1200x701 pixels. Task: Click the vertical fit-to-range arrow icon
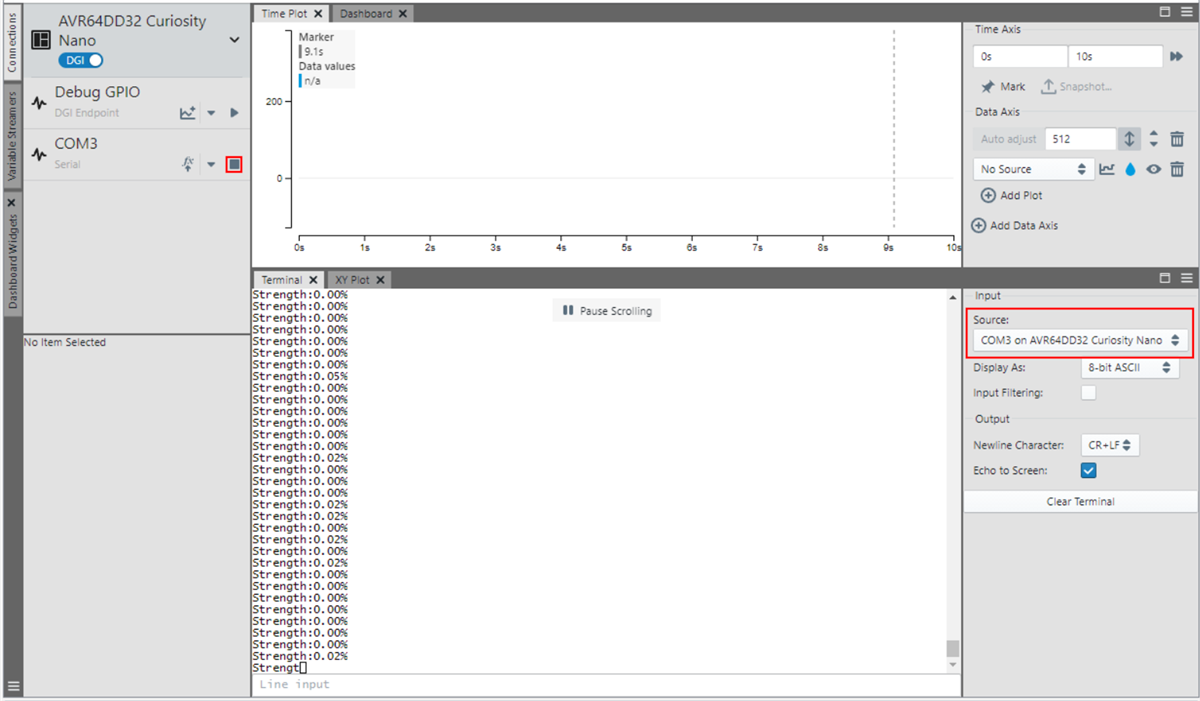click(1129, 140)
